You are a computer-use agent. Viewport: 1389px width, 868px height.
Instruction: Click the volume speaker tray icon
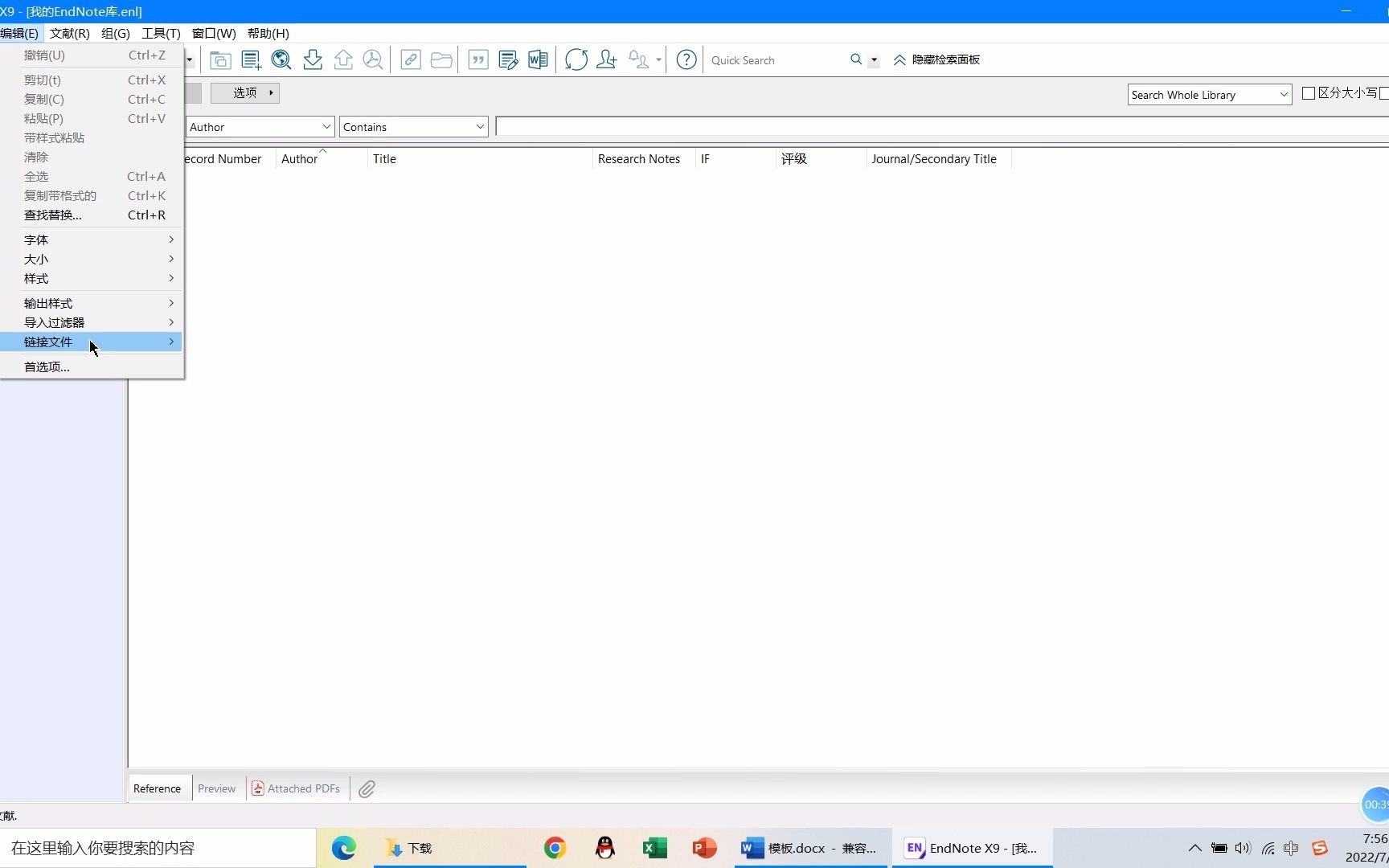(1243, 848)
